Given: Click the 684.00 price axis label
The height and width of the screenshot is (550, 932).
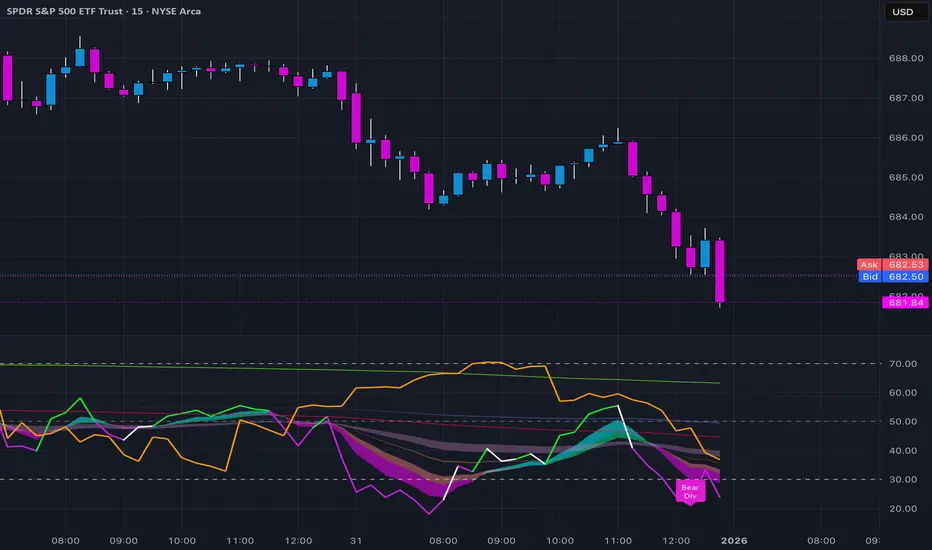Looking at the screenshot, I should (x=906, y=217).
